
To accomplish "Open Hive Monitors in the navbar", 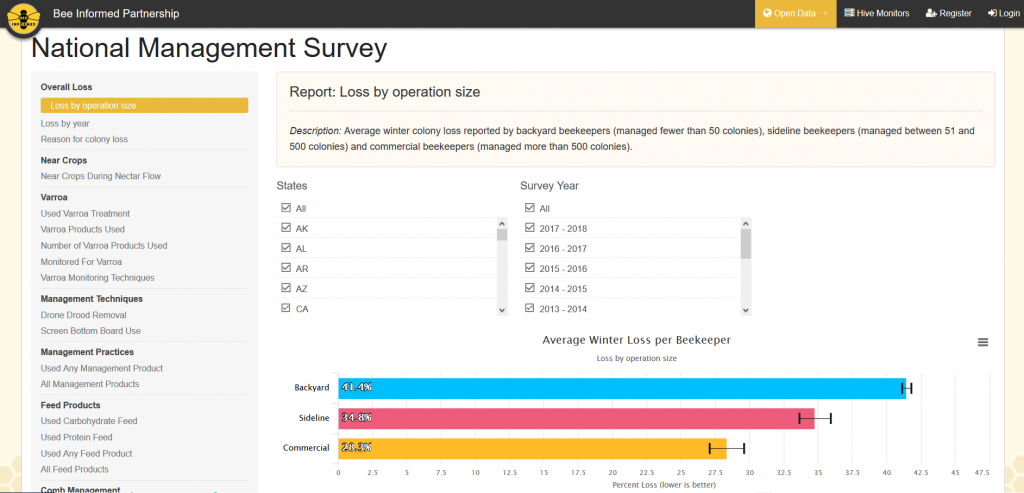I will [876, 13].
